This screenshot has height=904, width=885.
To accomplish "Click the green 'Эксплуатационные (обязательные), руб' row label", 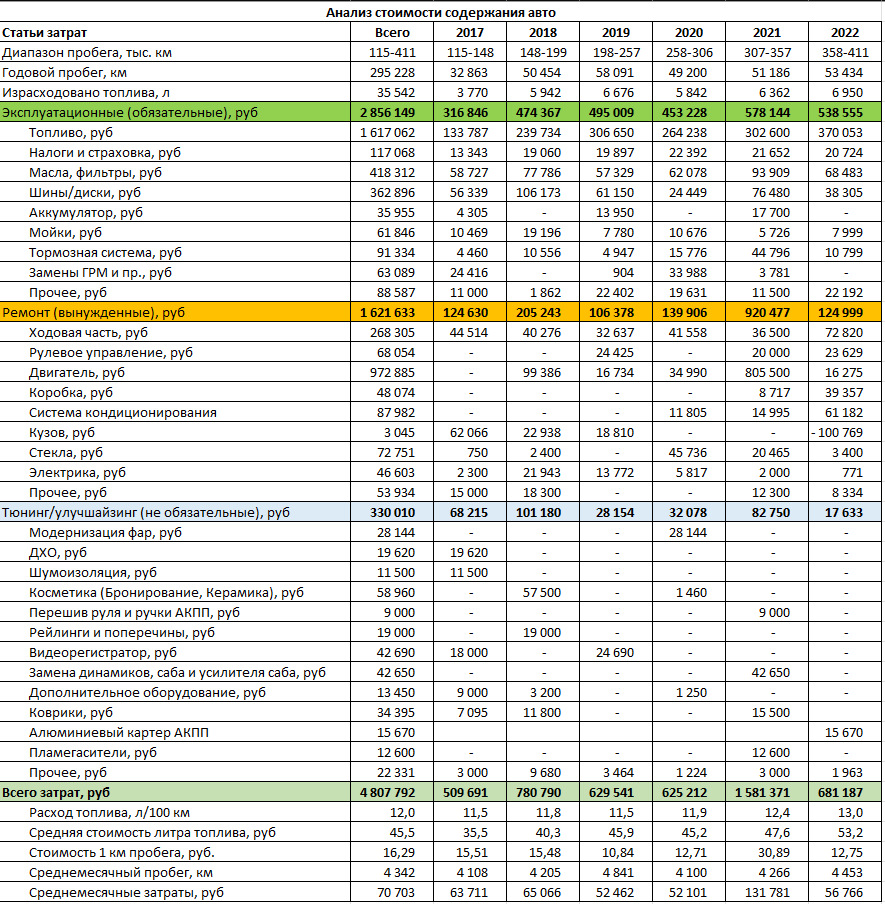I will pyautogui.click(x=130, y=112).
